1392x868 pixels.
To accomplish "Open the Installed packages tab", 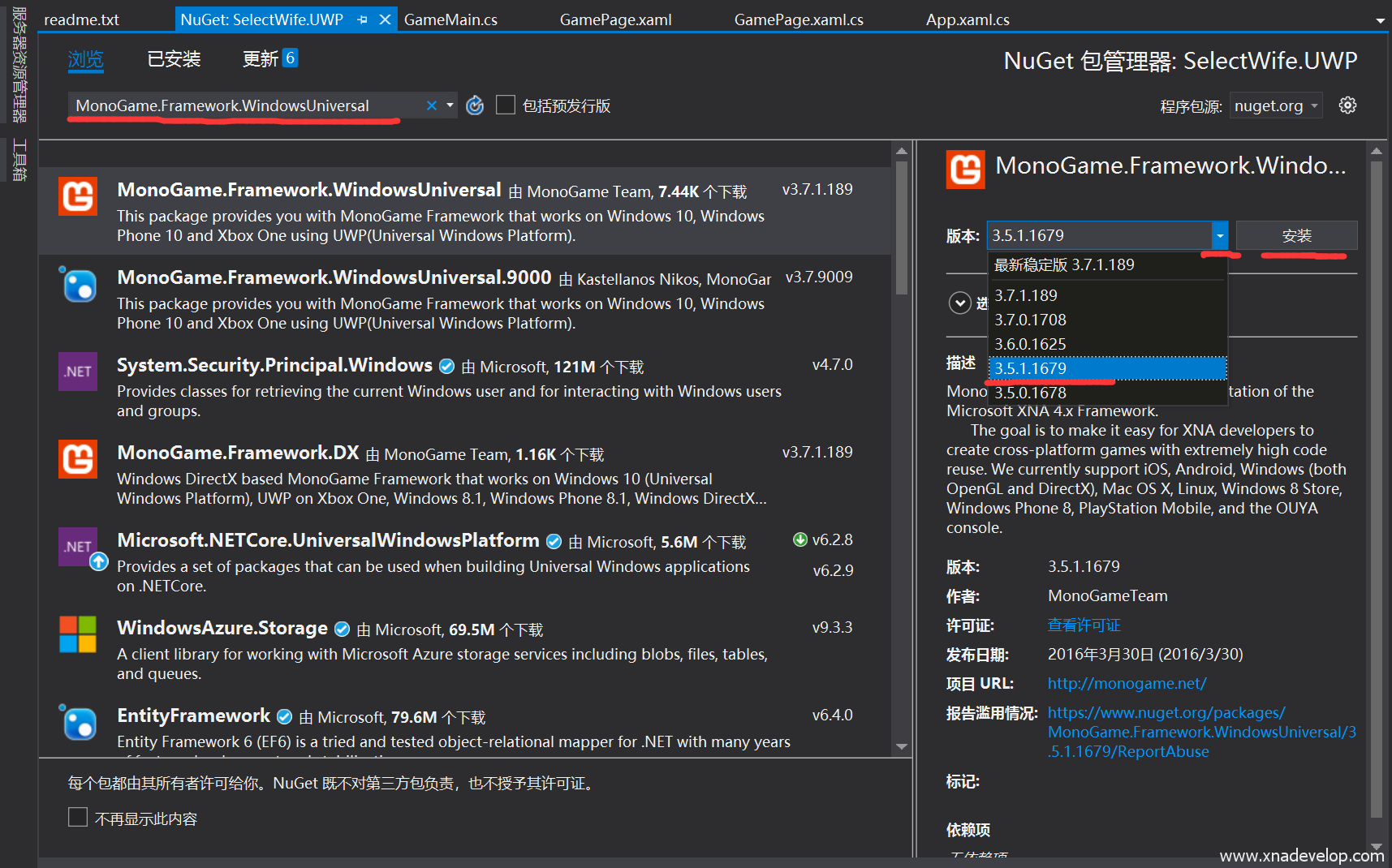I will (174, 59).
